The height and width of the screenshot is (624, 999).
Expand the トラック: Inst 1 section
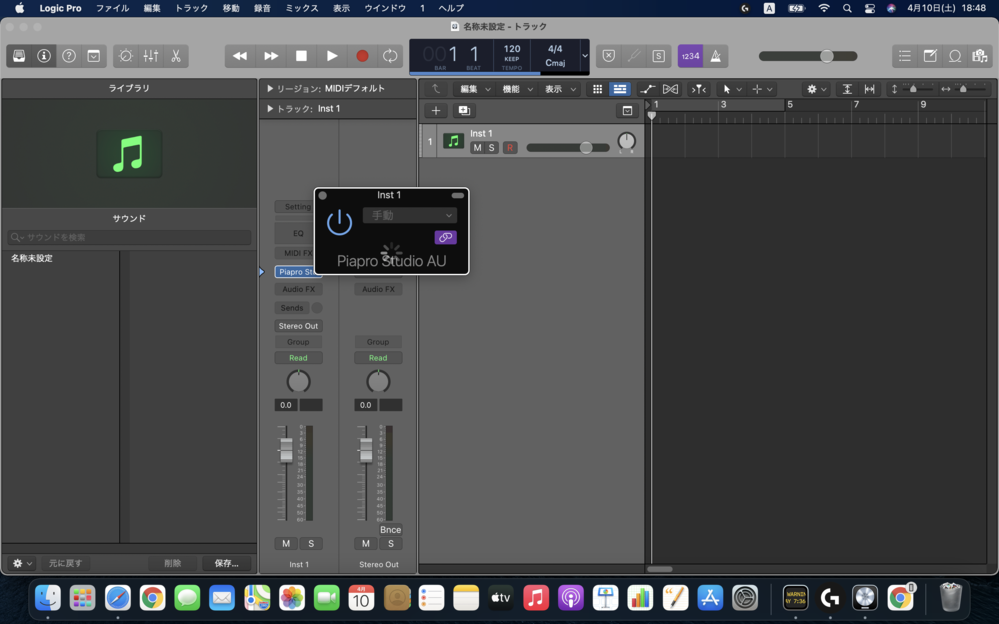tap(270, 109)
